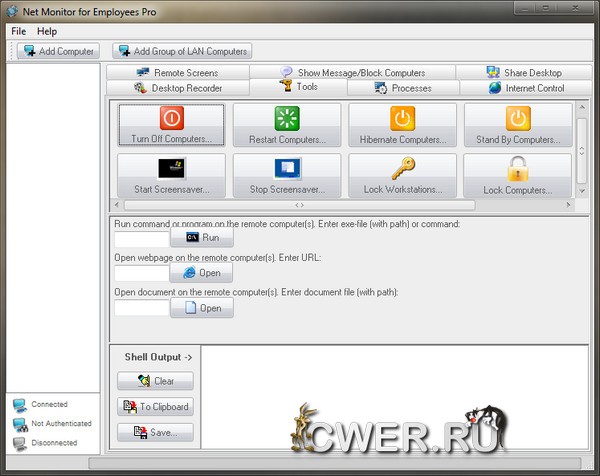
Task: Copy shell output To Clipboard
Action: tap(155, 406)
